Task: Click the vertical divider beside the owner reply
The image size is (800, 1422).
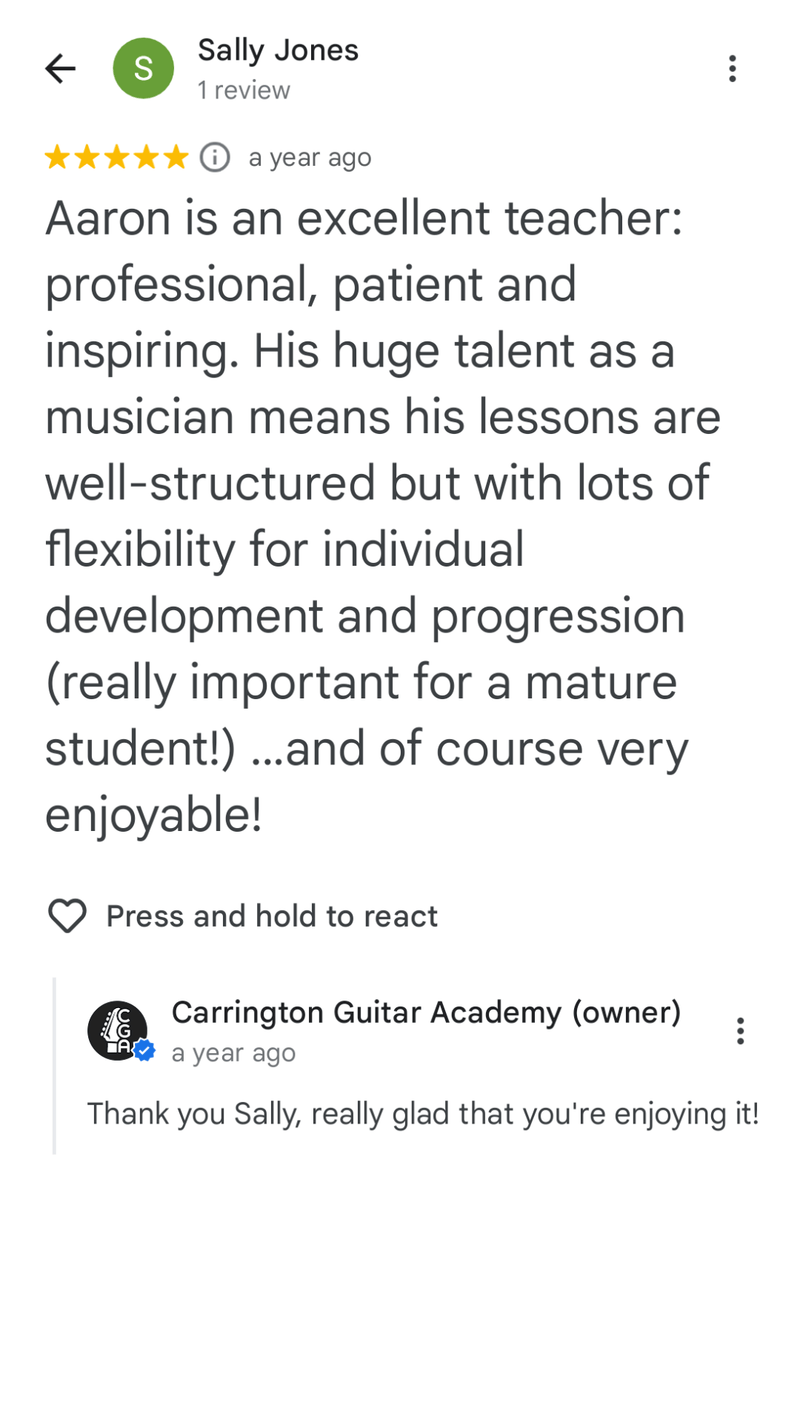Action: [54, 1065]
